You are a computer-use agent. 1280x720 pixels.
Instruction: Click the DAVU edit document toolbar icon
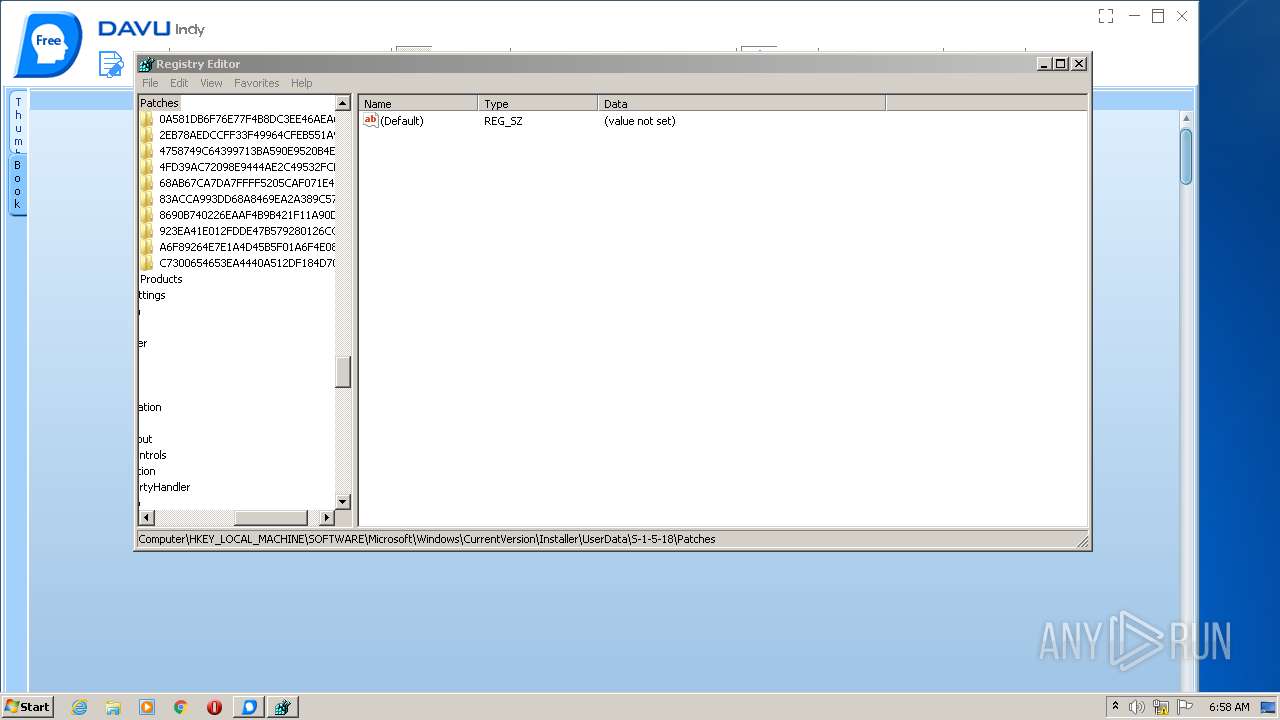[x=111, y=65]
